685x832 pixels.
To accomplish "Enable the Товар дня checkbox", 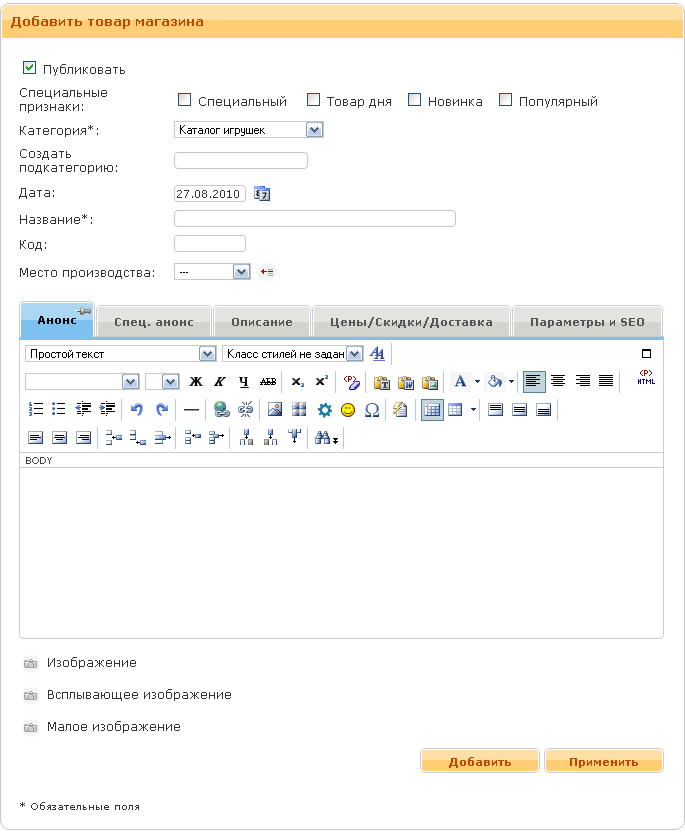I will [x=313, y=100].
